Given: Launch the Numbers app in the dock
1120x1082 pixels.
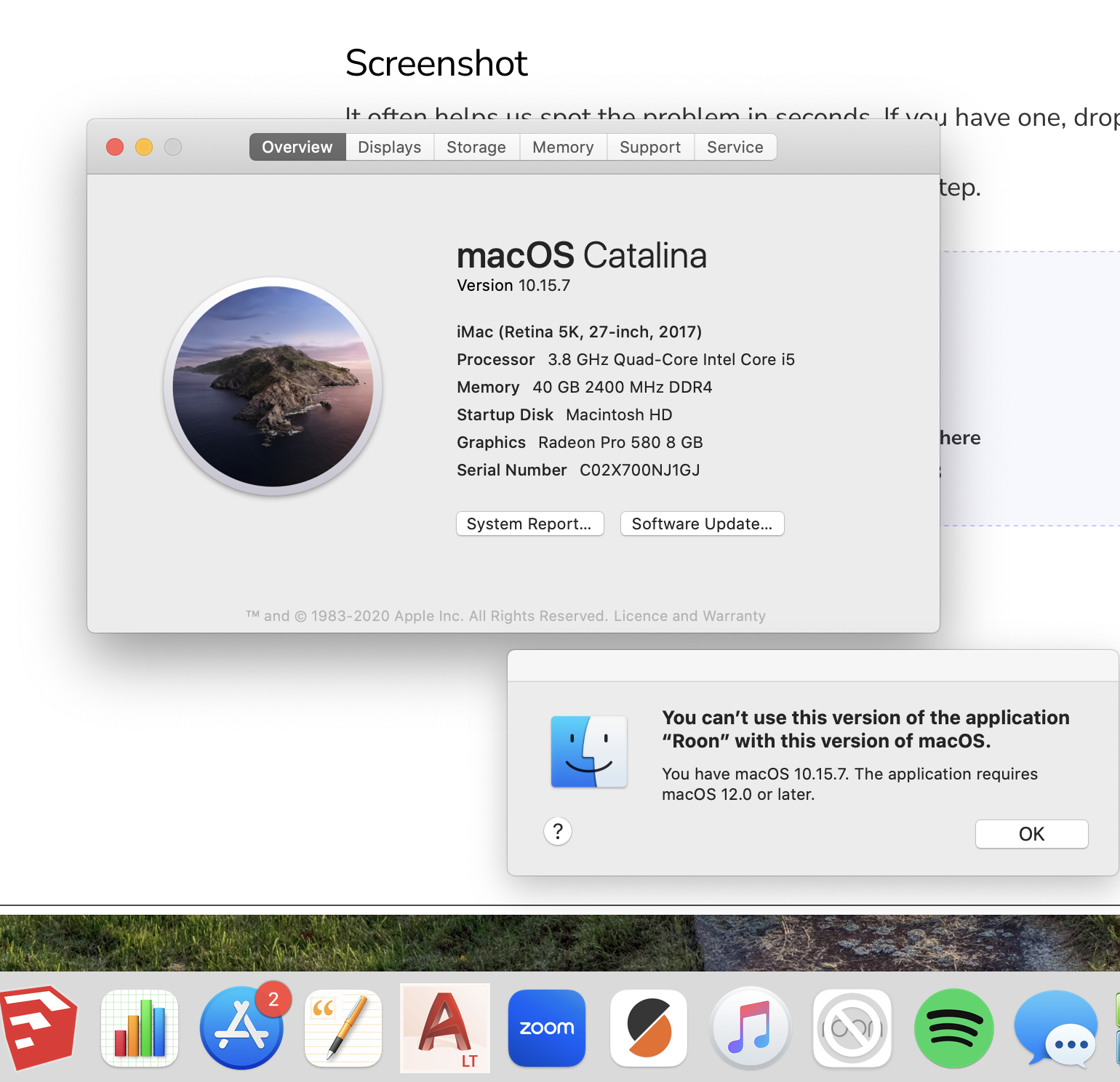Looking at the screenshot, I should click(x=140, y=1027).
